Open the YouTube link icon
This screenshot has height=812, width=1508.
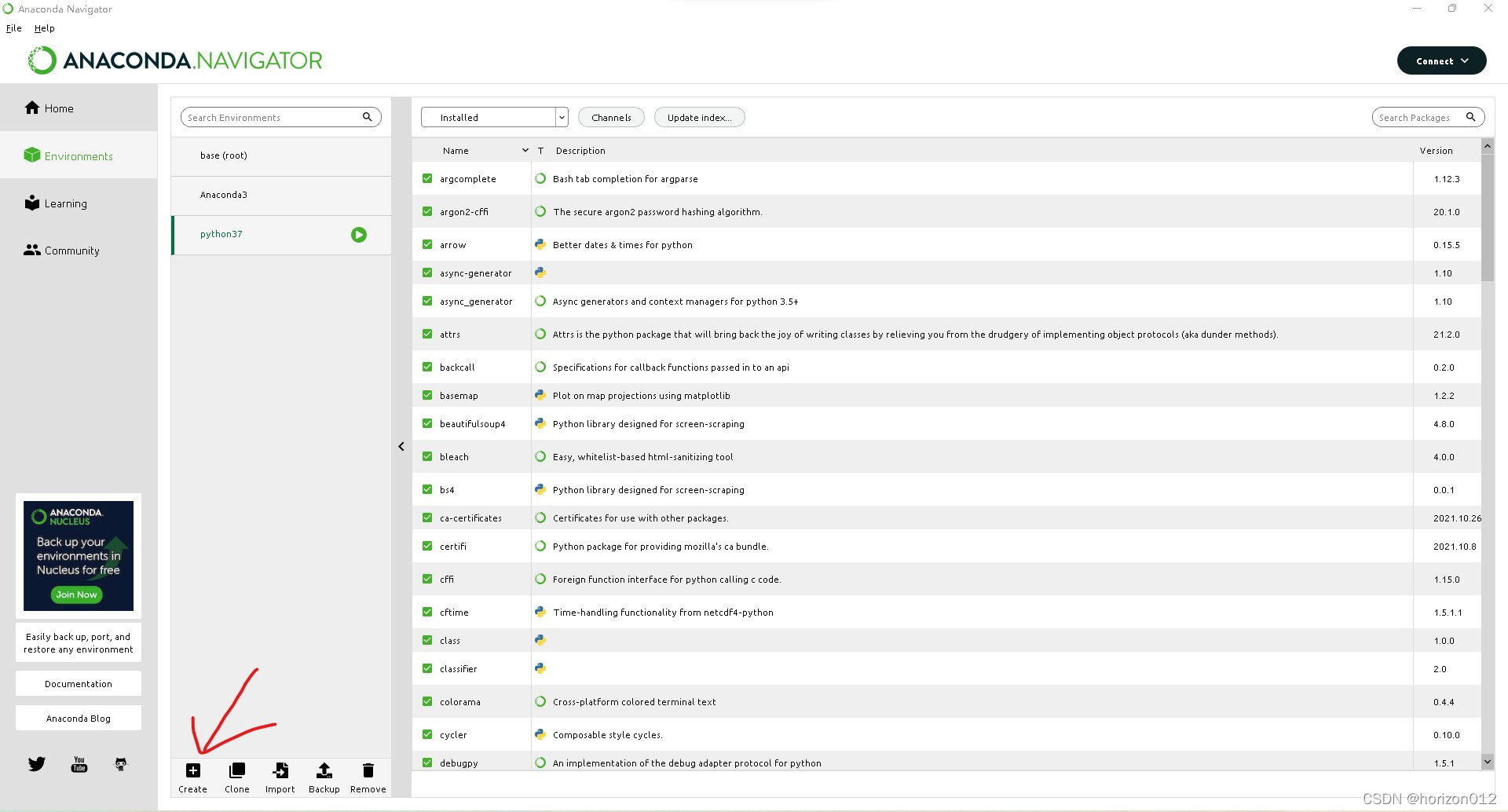point(79,764)
